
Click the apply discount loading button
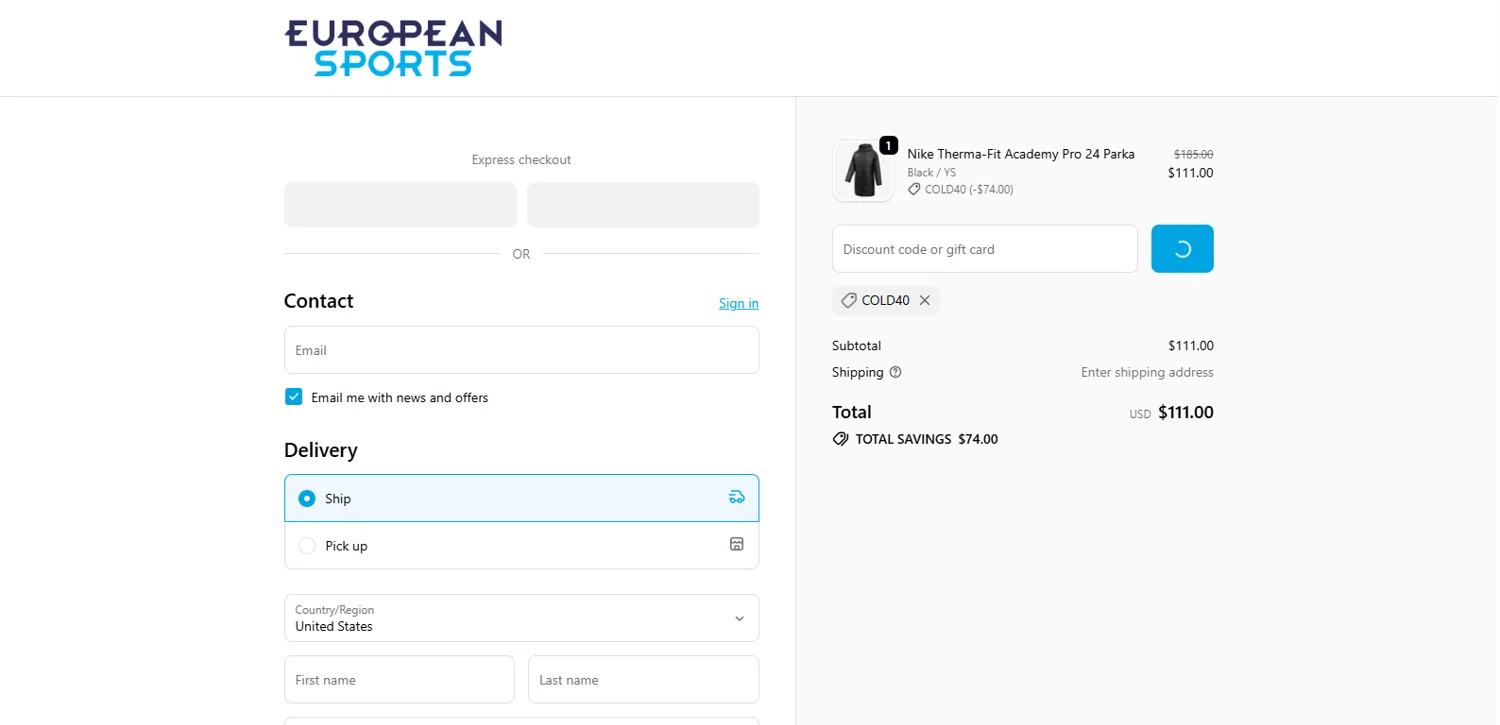[x=1182, y=249]
